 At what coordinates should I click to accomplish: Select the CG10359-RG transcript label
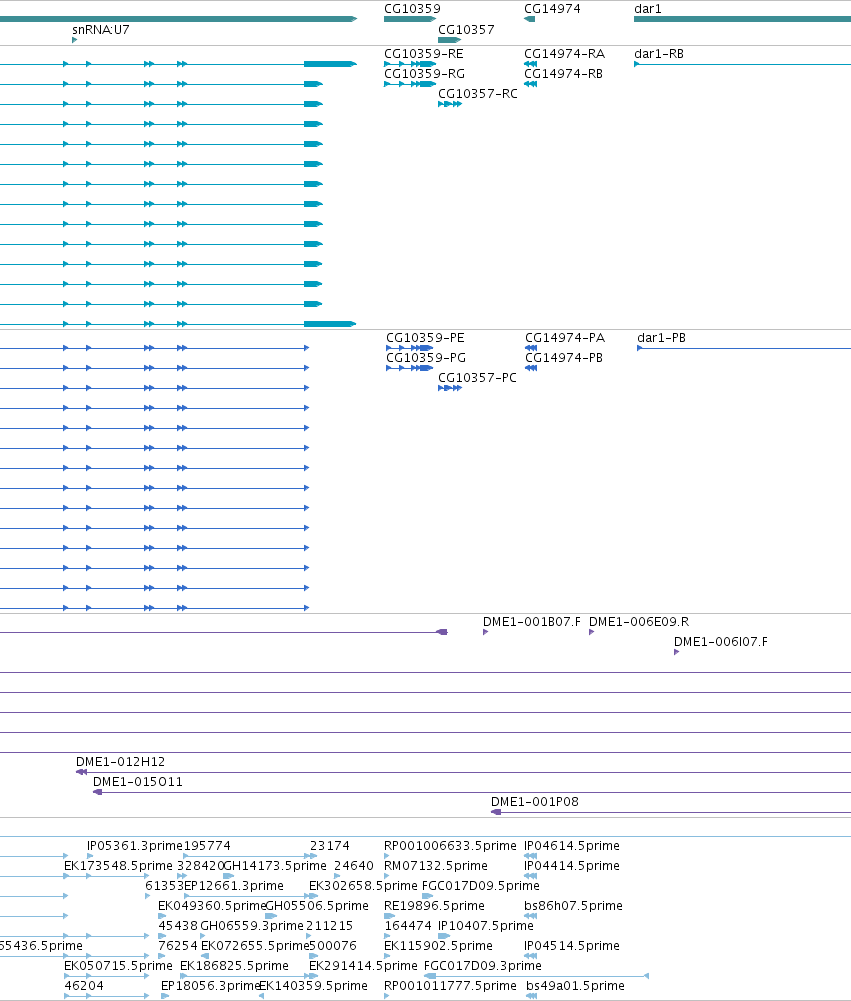(x=425, y=73)
